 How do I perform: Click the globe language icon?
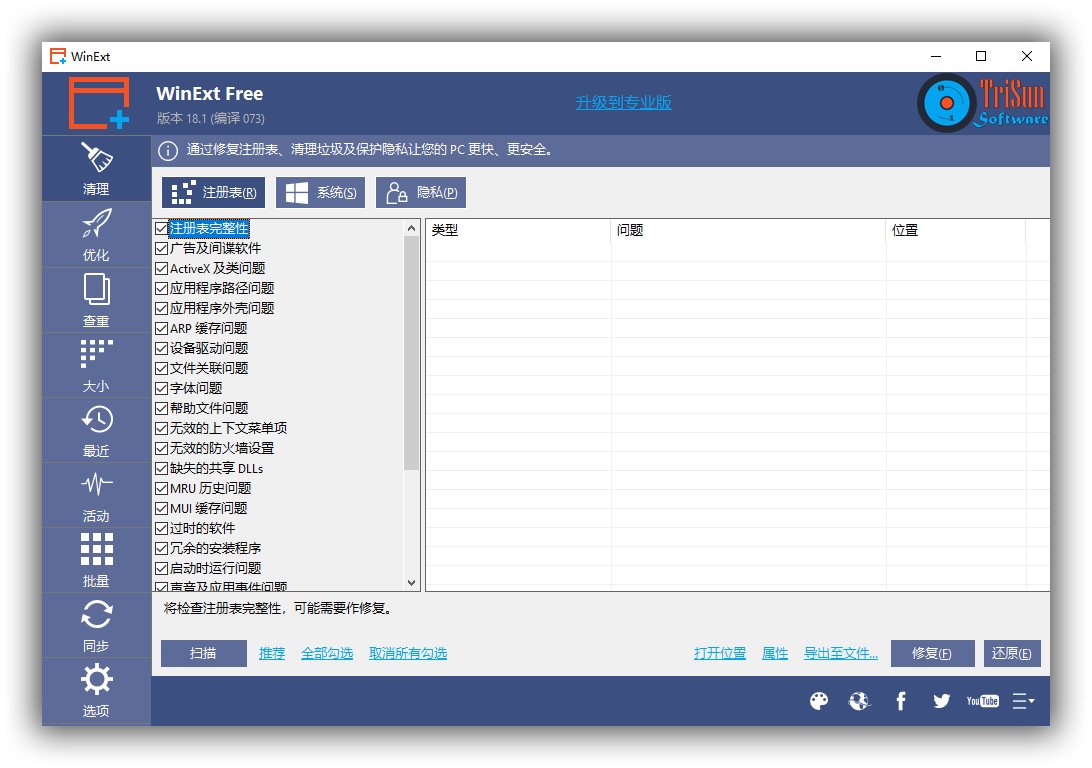pyautogui.click(x=859, y=701)
